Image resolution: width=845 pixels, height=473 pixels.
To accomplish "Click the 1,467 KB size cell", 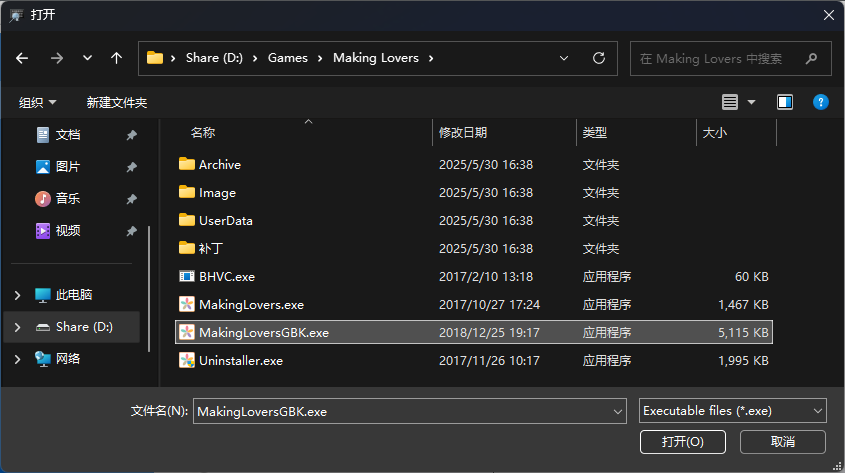I will [743, 304].
